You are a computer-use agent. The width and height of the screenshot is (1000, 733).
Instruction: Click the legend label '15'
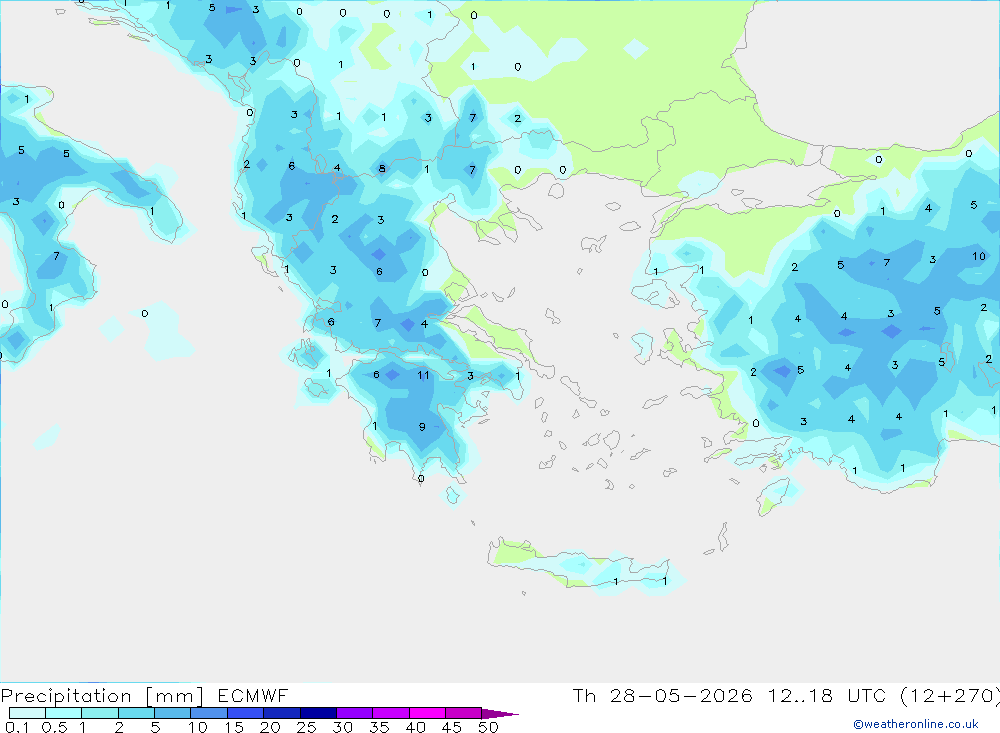pyautogui.click(x=234, y=727)
